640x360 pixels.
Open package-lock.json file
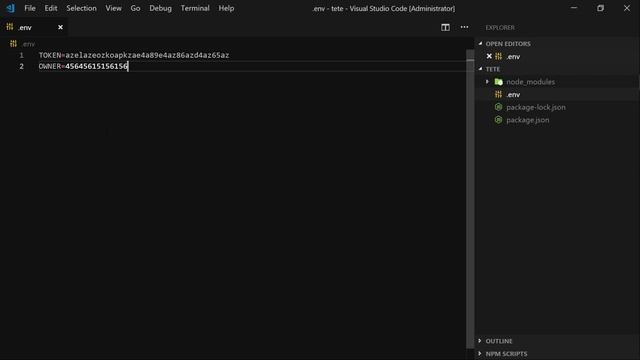[x=536, y=107]
